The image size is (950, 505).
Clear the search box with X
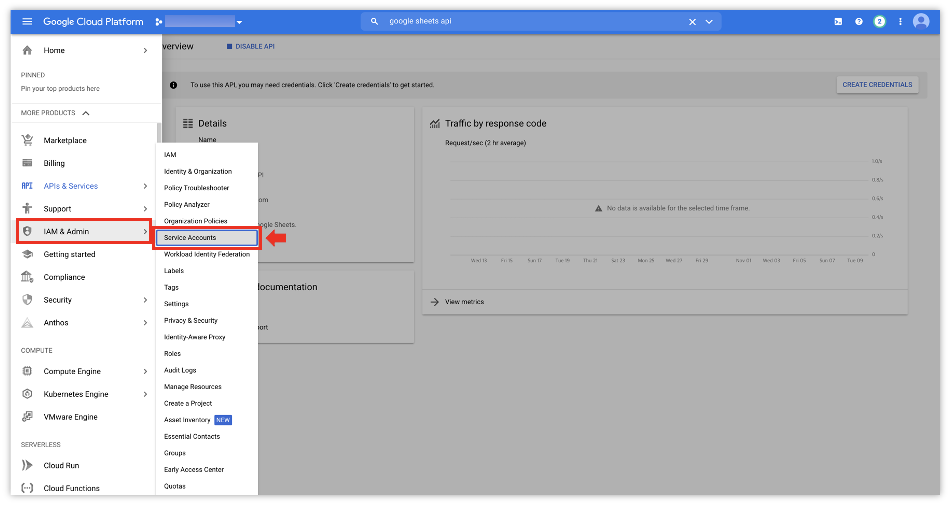(692, 22)
